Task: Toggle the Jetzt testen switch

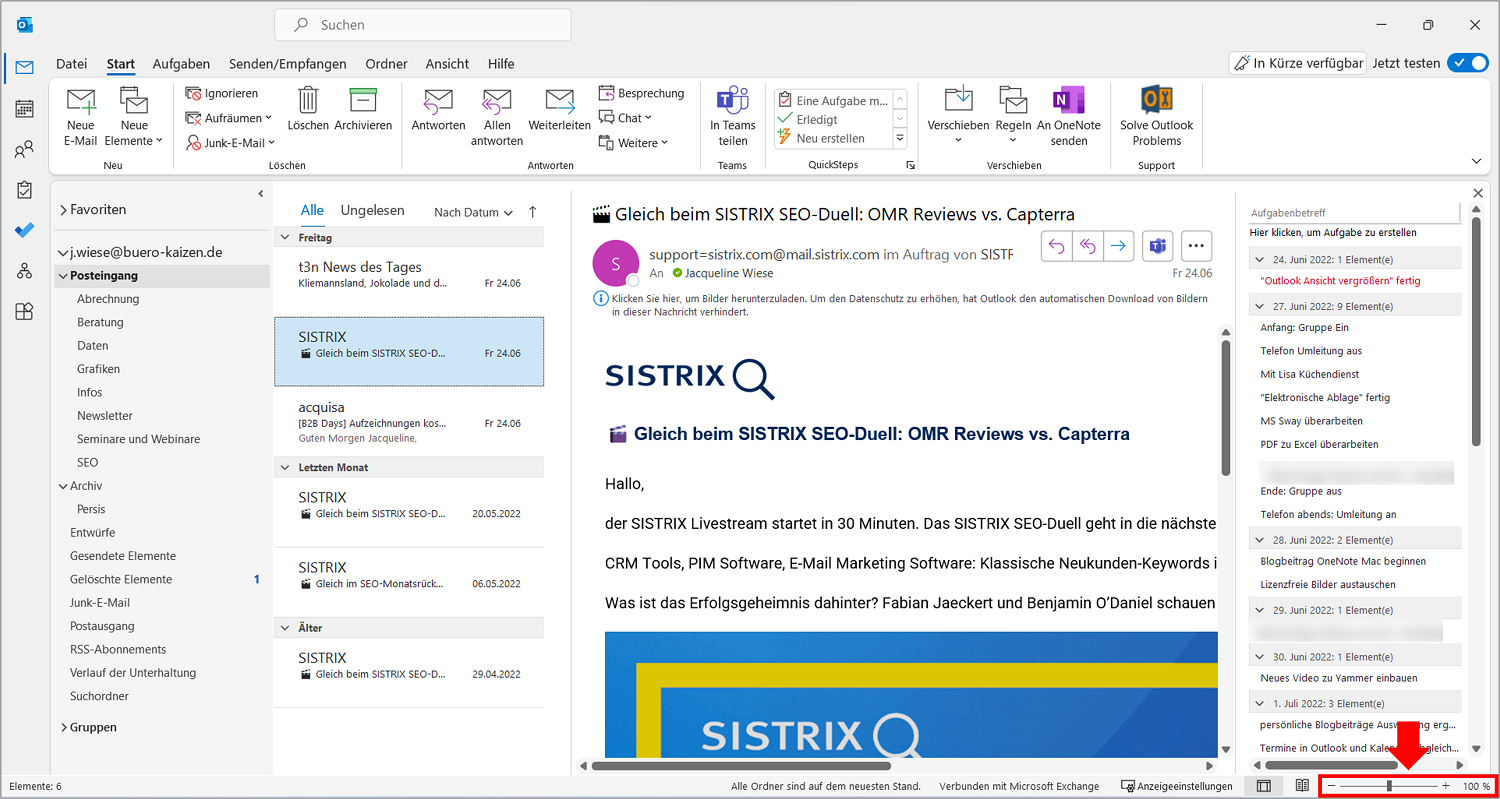Action: coord(1468,63)
